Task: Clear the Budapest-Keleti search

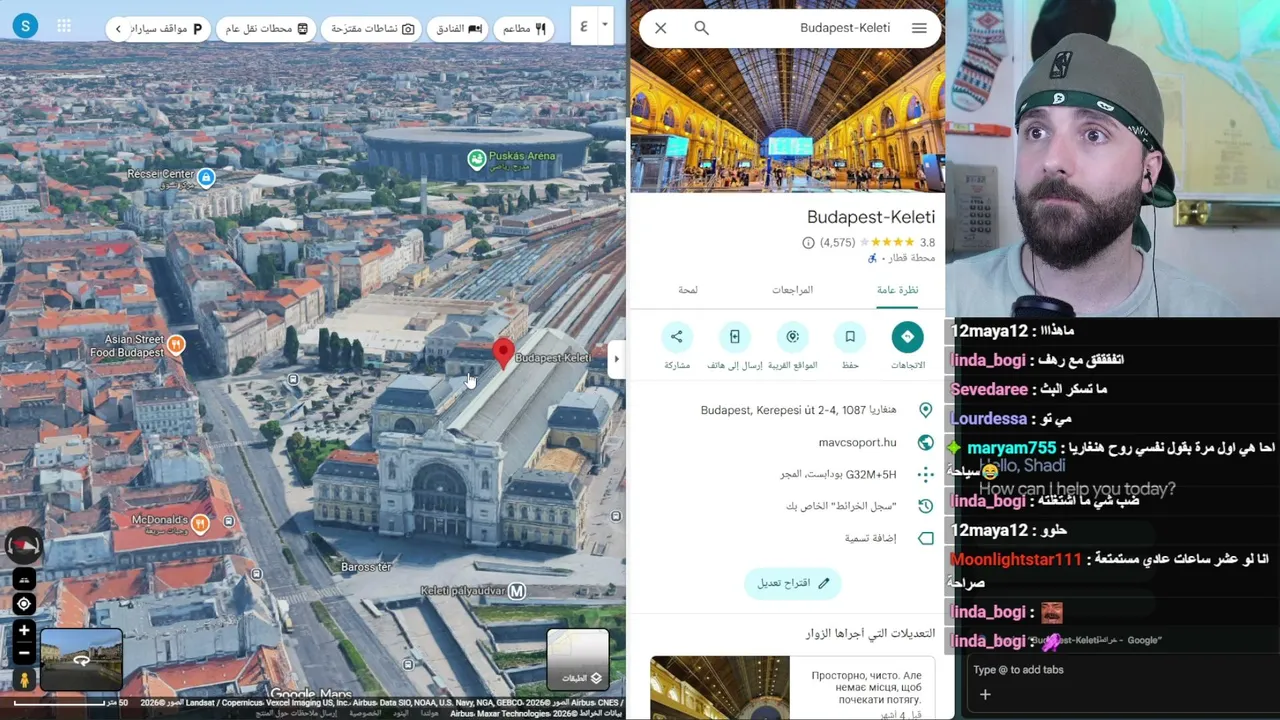Action: tap(661, 28)
